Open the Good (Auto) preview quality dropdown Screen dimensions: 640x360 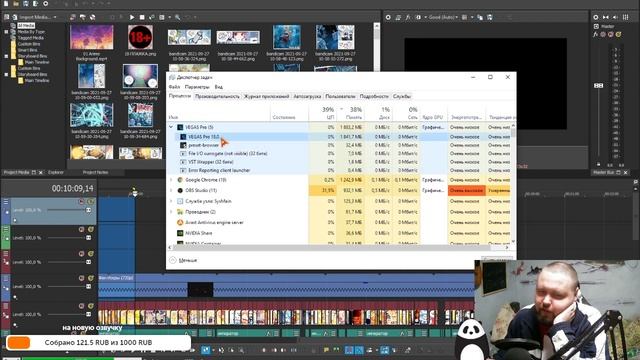(443, 17)
